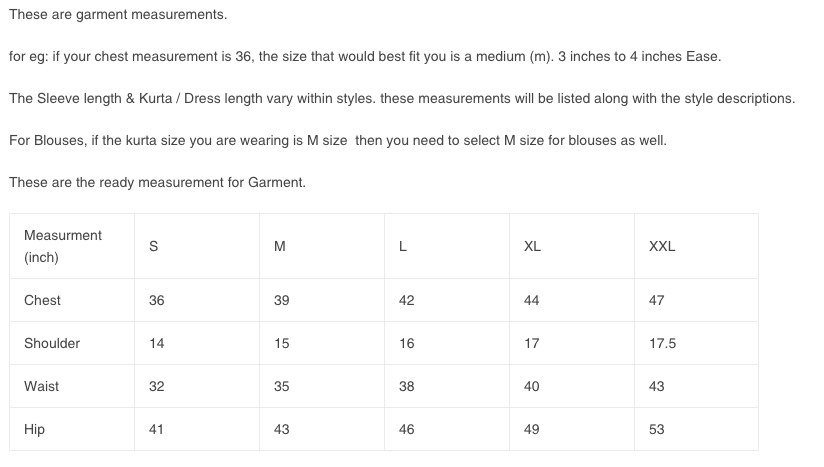Screen dimensions: 824x467
Task: Select the M size column header
Action: [280, 246]
